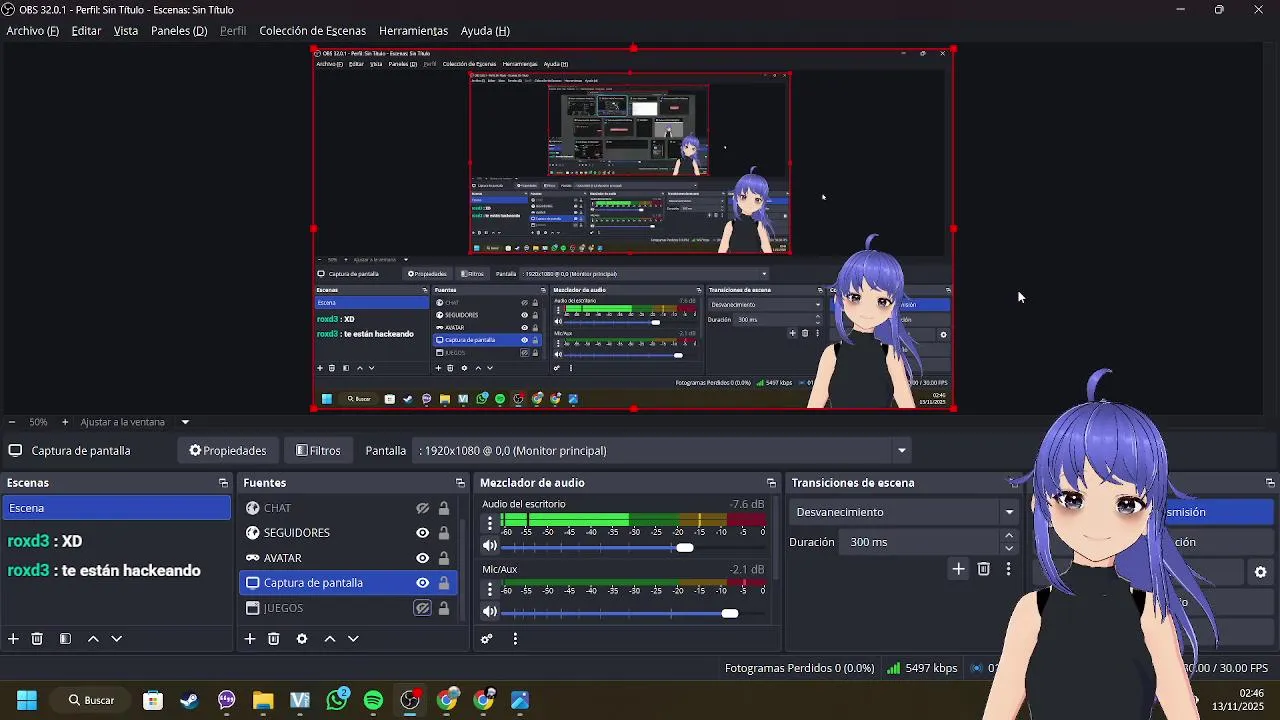Open Spotify from the taskbar
1280x720 pixels.
click(373, 700)
